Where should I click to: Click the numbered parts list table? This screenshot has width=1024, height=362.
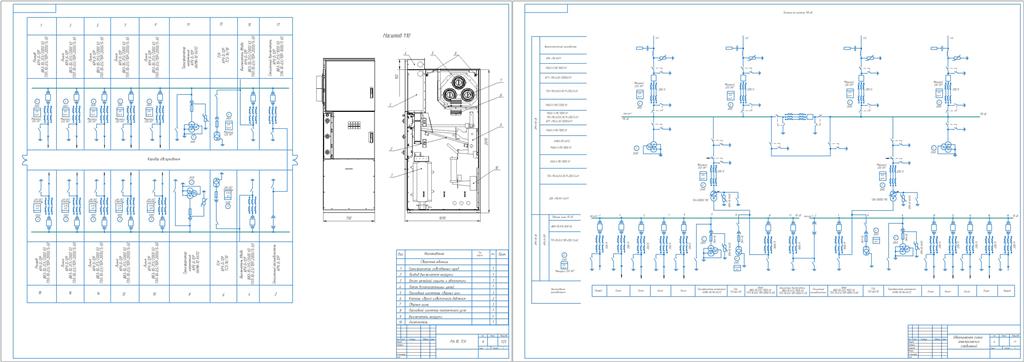452,286
